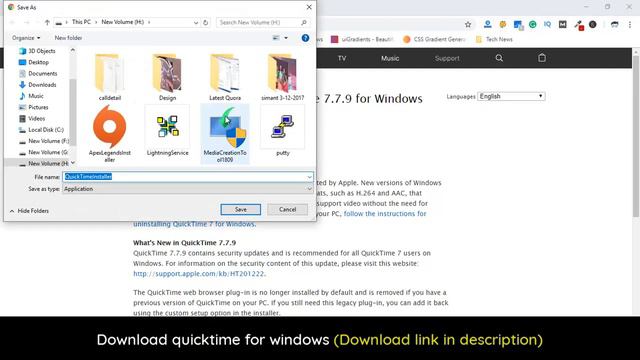
Task: Click the Up one level arrow
Action: tap(47, 22)
